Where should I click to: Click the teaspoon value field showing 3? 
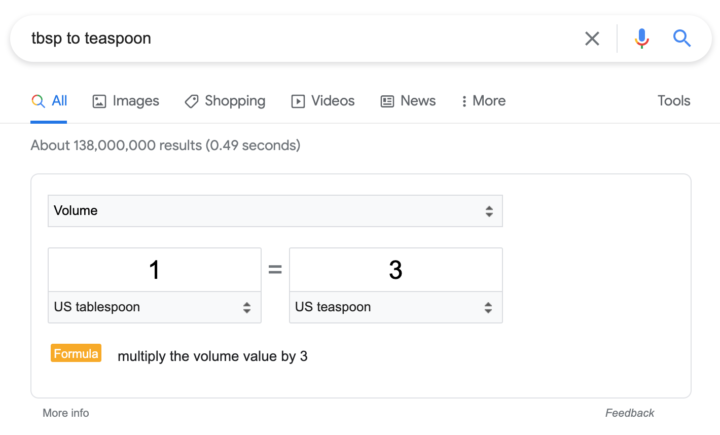tap(396, 270)
